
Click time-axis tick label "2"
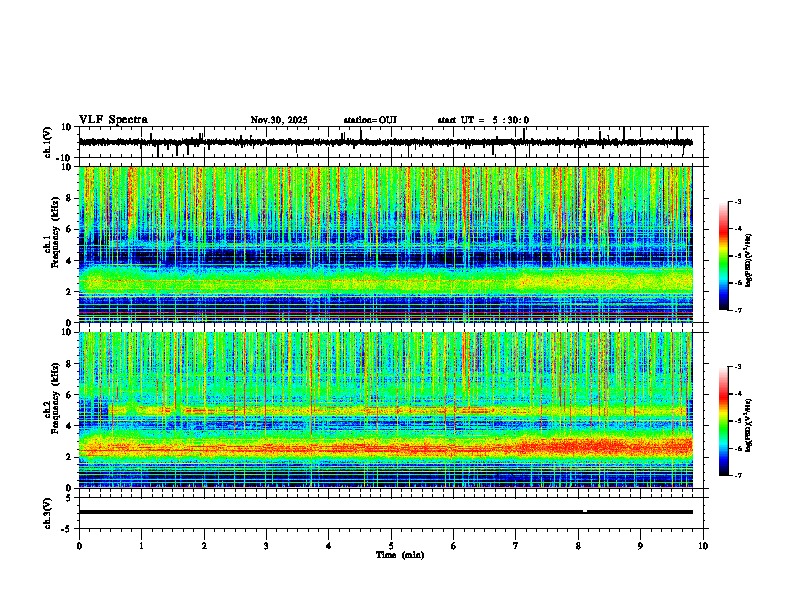204,546
